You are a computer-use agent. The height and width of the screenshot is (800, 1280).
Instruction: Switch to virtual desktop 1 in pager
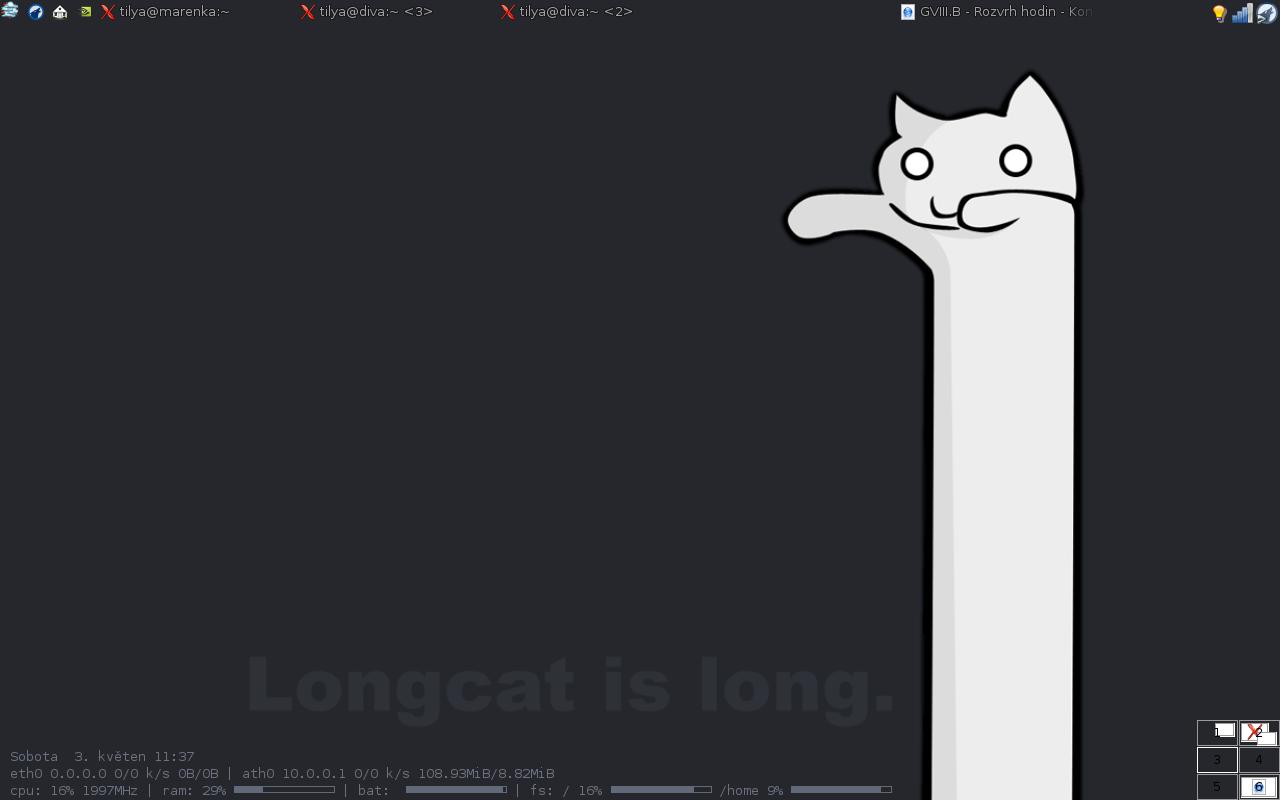pyautogui.click(x=1217, y=732)
